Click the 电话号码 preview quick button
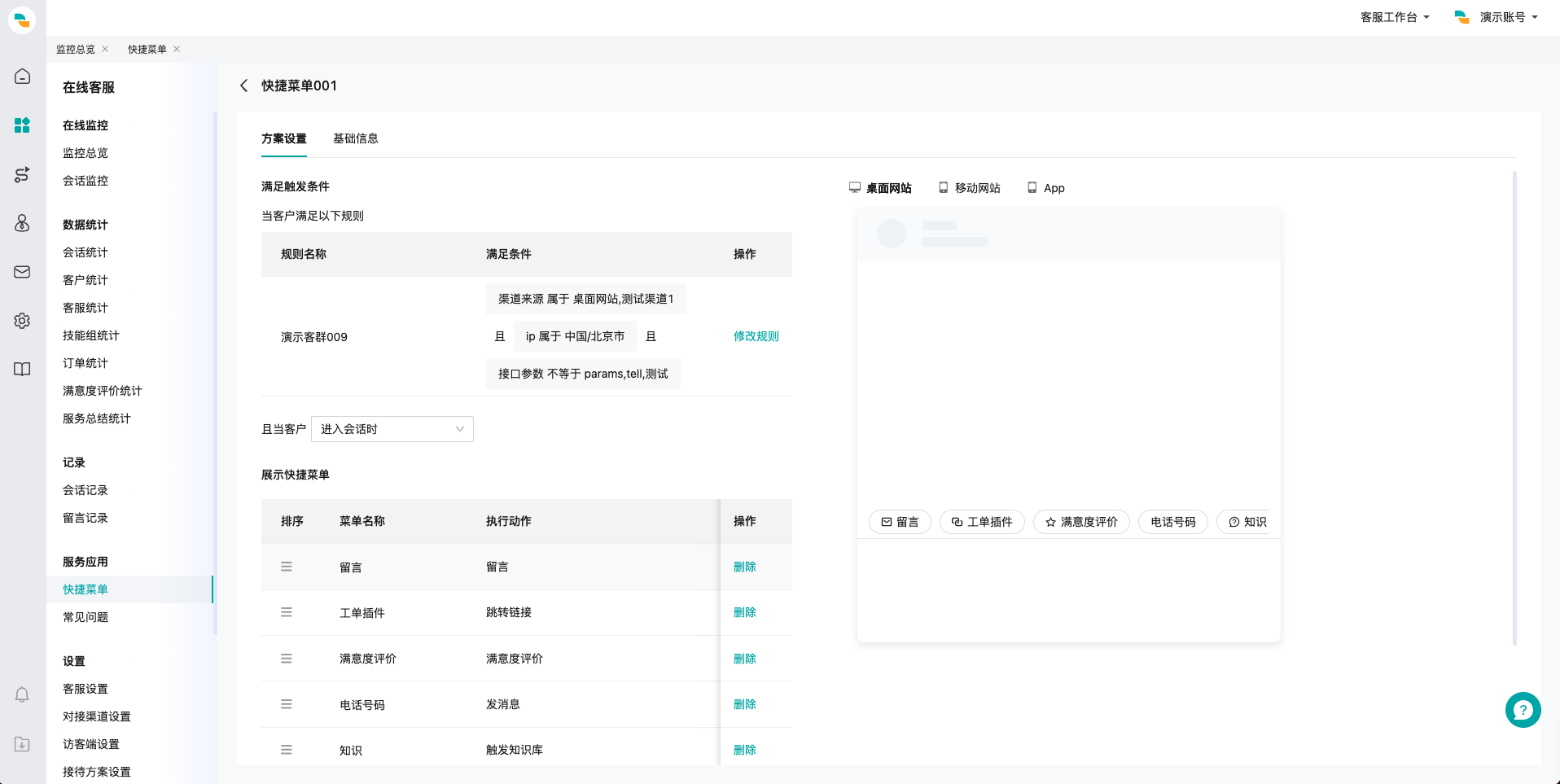Screen dimensions: 1560x784 (1173, 522)
